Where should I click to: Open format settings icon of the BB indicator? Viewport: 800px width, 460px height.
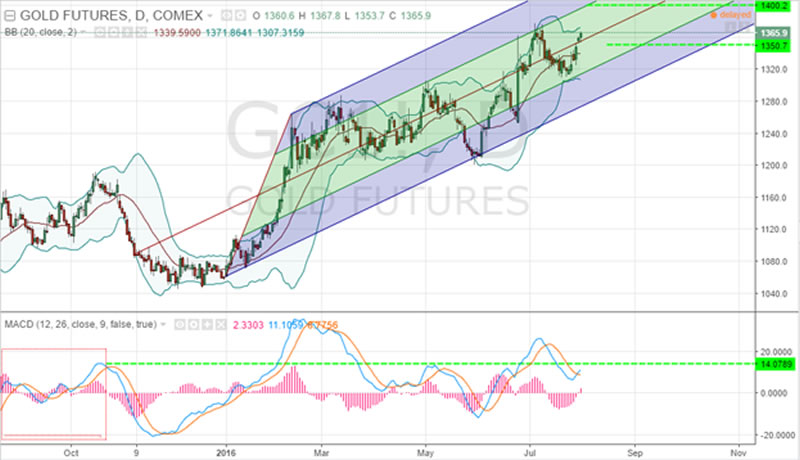(113, 32)
